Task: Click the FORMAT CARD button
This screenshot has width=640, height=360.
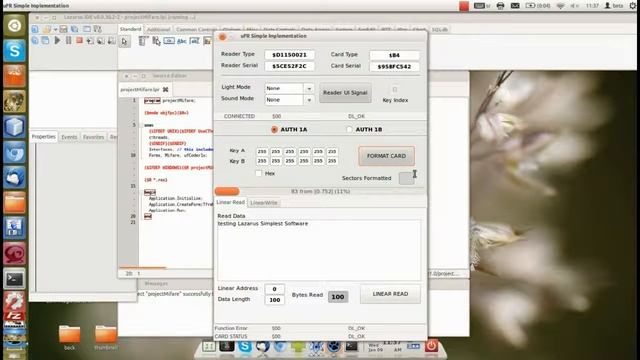Action: [387, 156]
